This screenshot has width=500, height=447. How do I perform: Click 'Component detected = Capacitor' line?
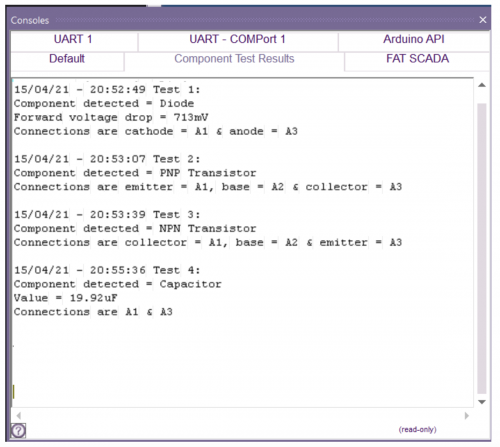tap(118, 284)
